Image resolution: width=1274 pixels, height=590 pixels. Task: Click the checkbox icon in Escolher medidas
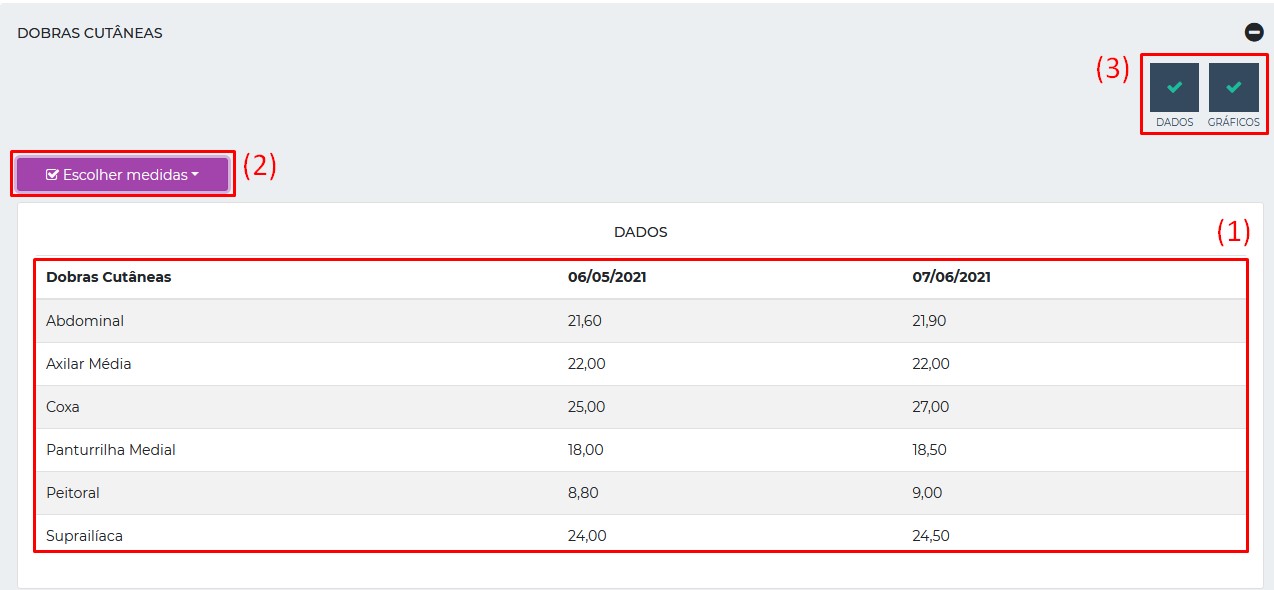coord(52,175)
